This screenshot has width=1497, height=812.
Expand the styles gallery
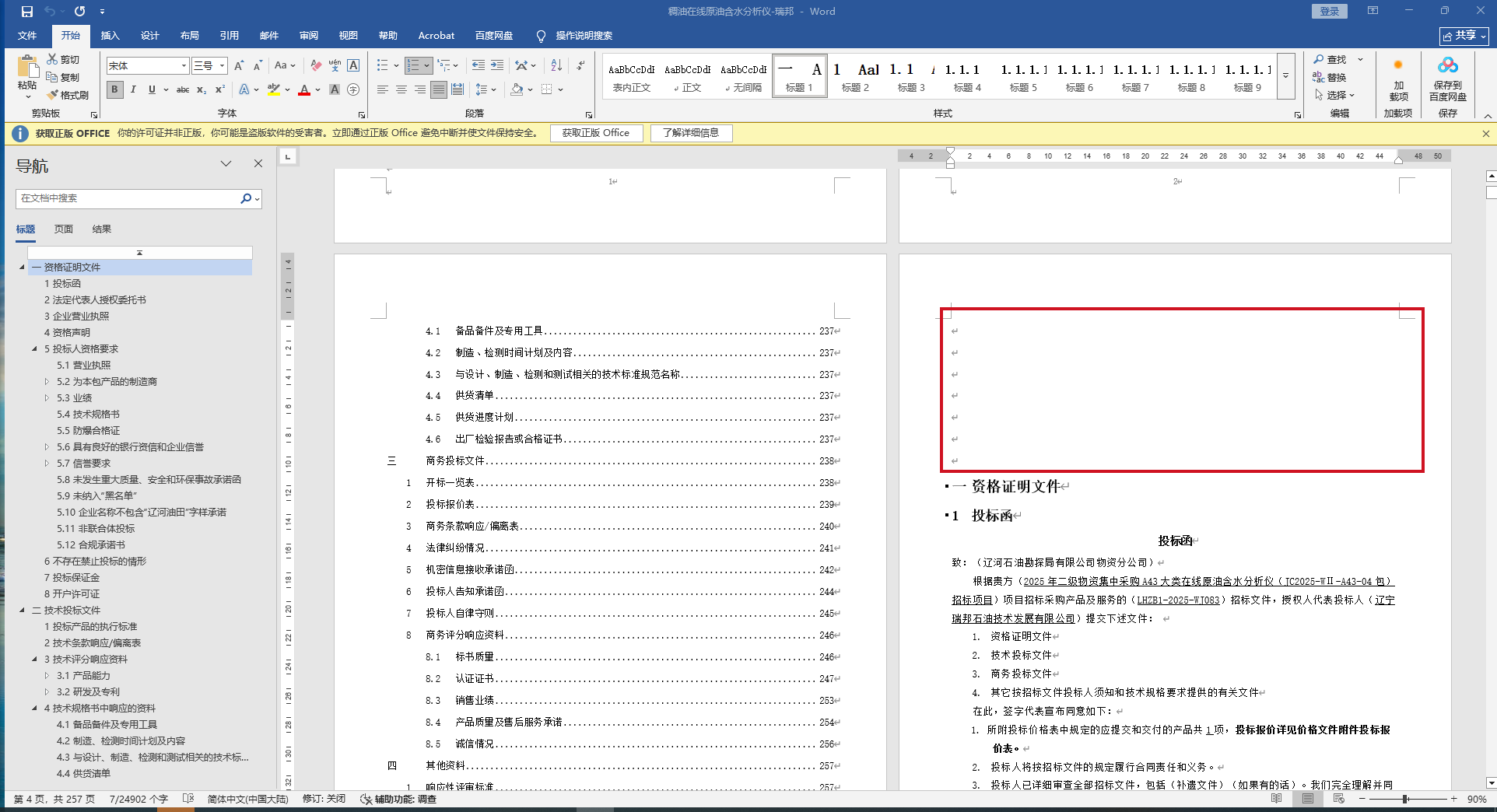point(1286,76)
